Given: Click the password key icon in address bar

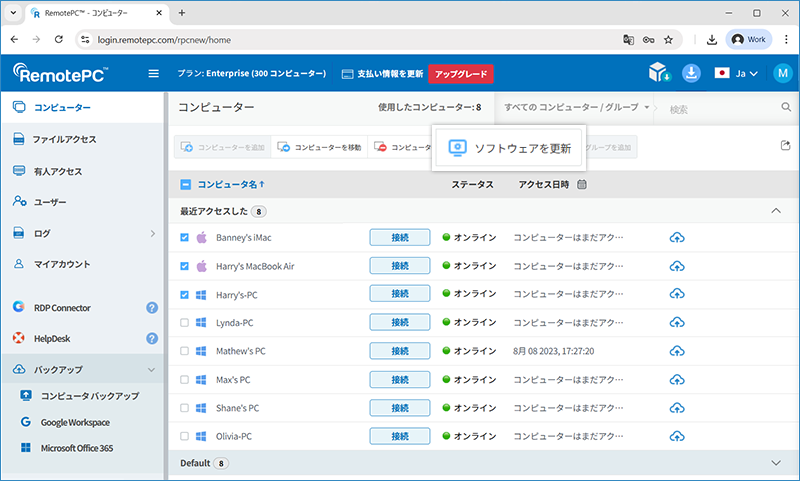Looking at the screenshot, I should [648, 40].
